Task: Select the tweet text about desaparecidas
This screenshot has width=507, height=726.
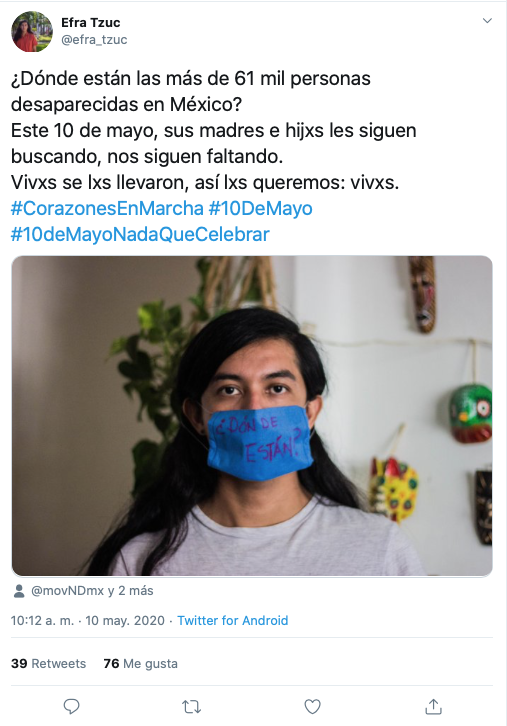Action: pos(213,130)
